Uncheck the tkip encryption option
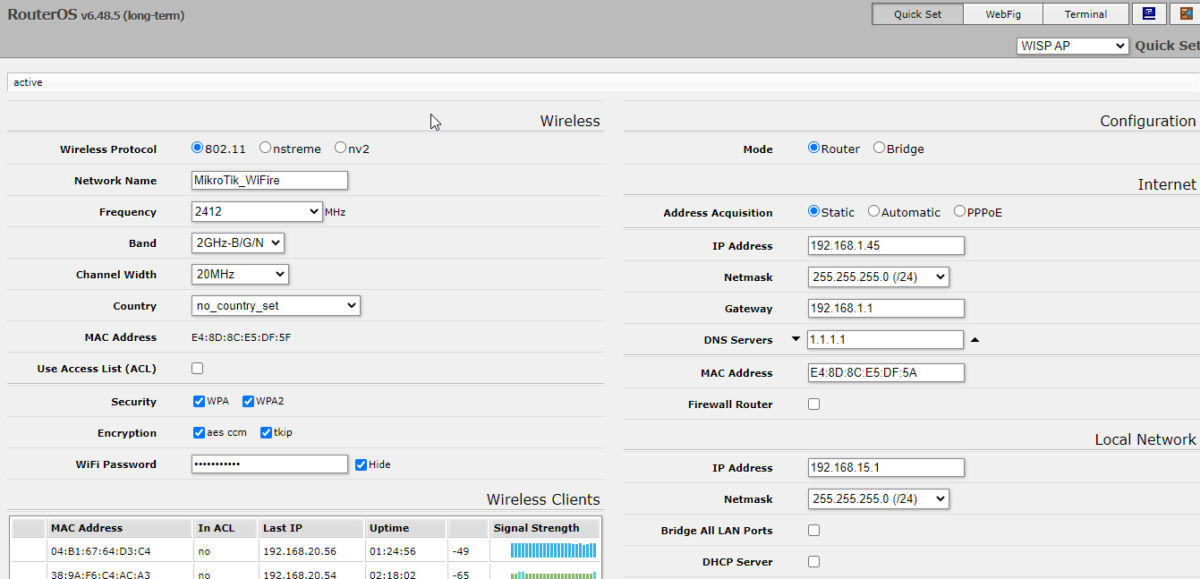 click(x=266, y=433)
